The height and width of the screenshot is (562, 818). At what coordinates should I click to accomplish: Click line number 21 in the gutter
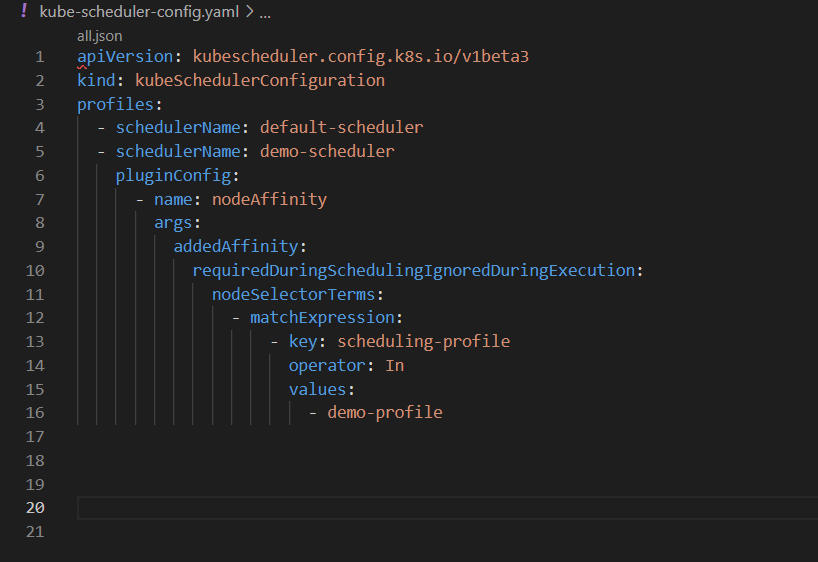tap(35, 531)
